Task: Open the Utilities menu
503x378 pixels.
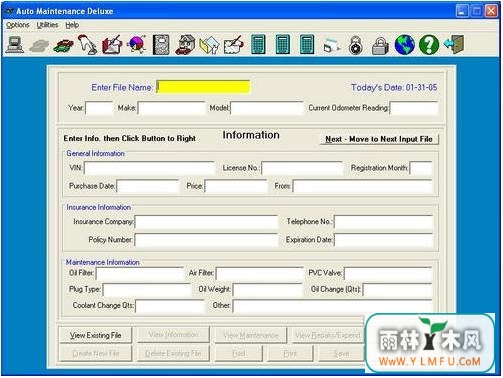Action: pos(47,25)
